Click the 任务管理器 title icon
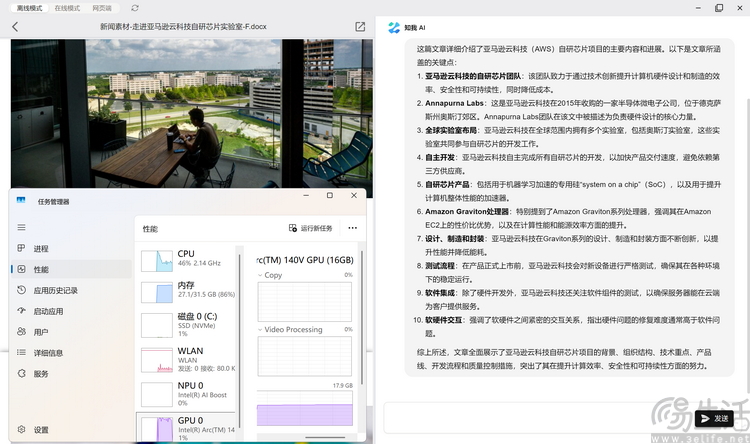750x444 pixels. [x=21, y=200]
